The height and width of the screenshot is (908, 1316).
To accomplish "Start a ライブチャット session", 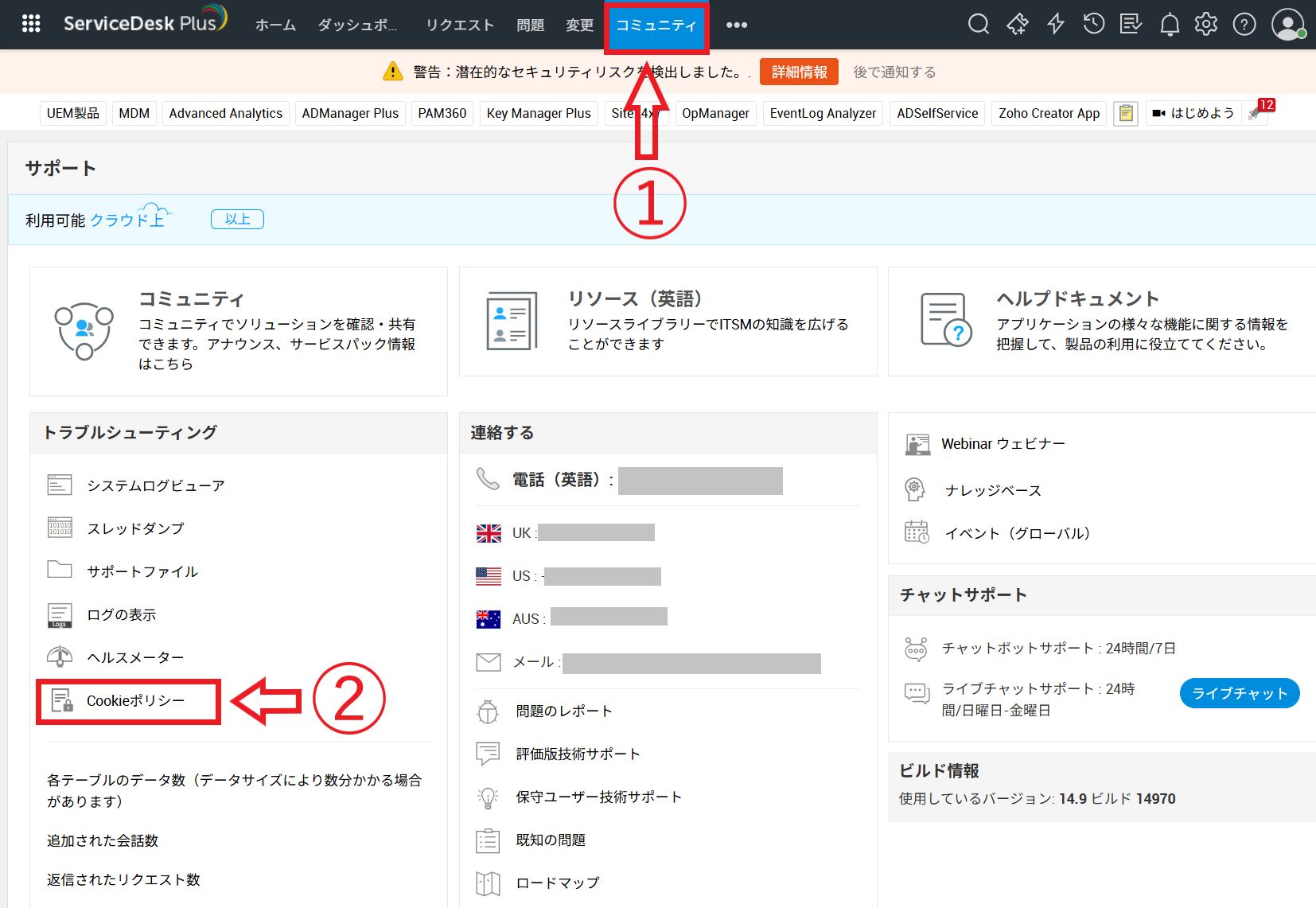I will (x=1239, y=693).
